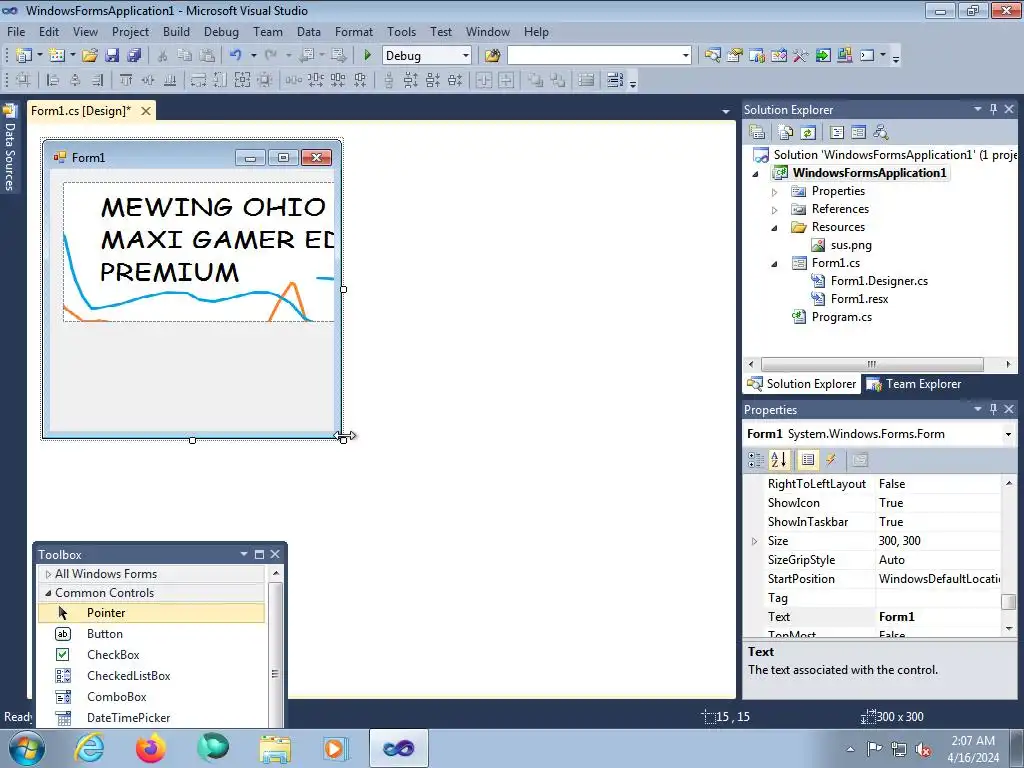
Task: Select CheckedListBox control in Toolbox
Action: (x=152, y=675)
